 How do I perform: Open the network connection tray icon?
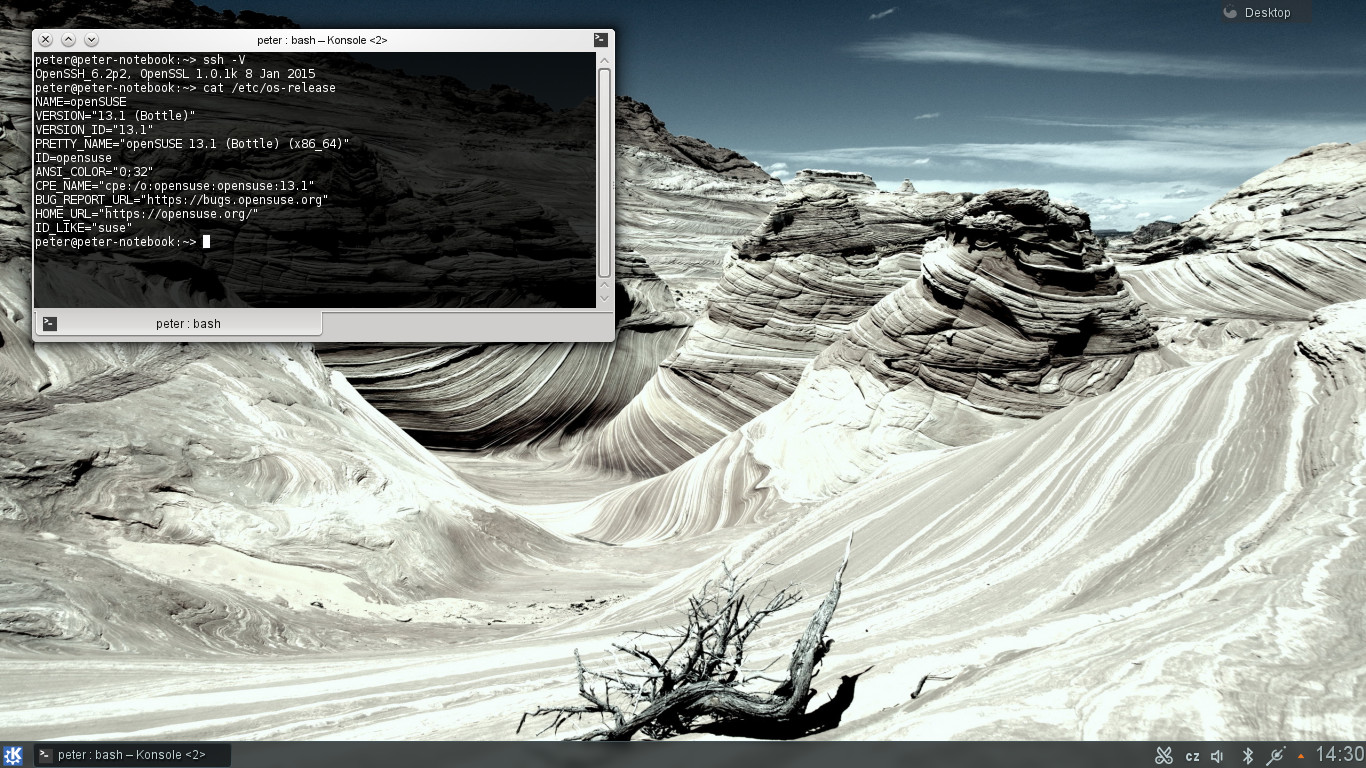1275,756
